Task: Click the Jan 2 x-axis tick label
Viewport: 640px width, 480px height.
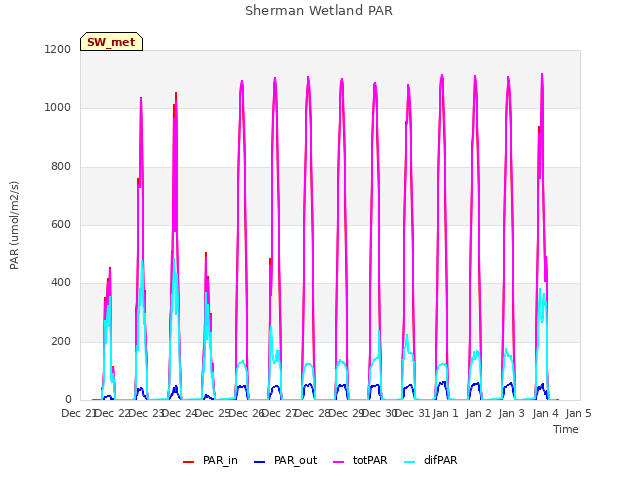Action: (478, 413)
